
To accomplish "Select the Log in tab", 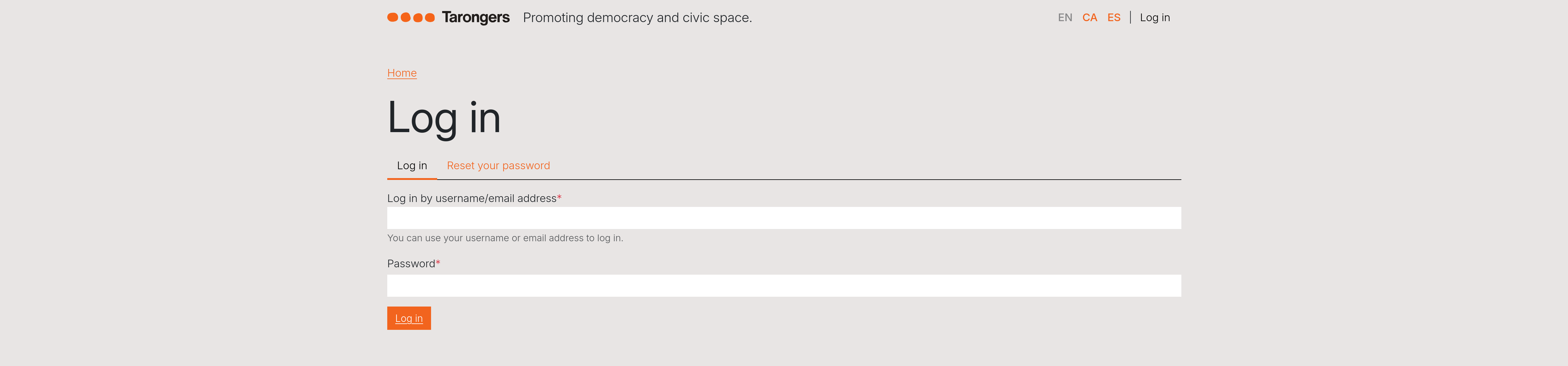I will 411,166.
